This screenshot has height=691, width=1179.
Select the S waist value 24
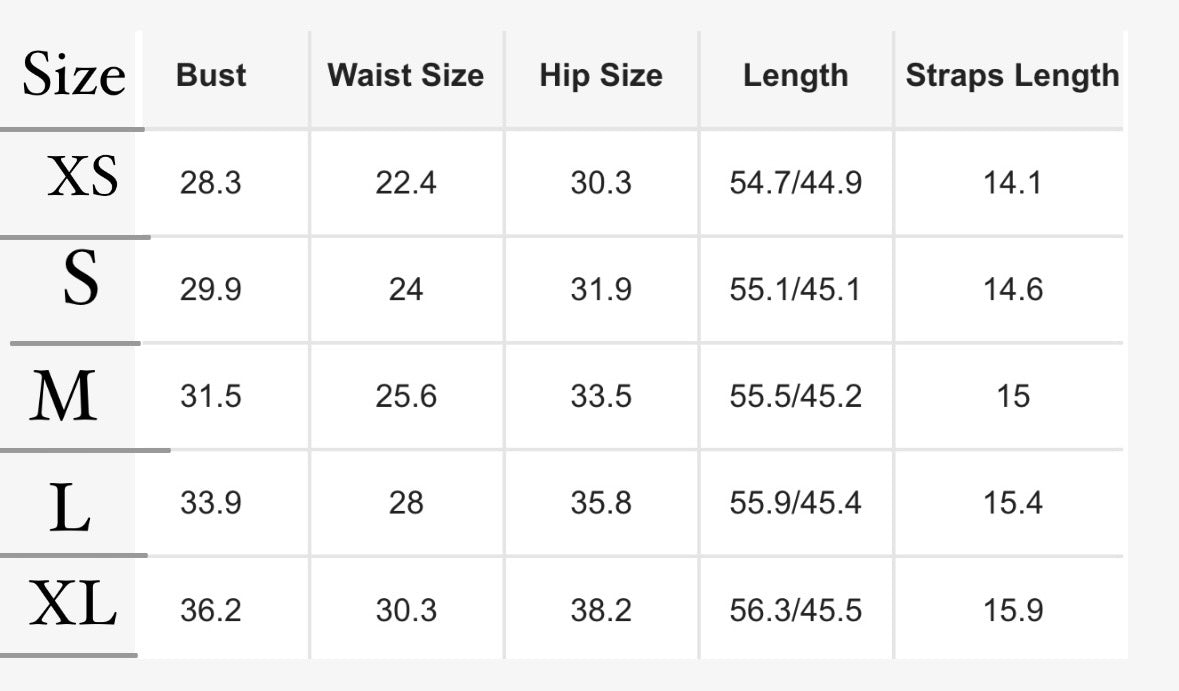pos(406,289)
